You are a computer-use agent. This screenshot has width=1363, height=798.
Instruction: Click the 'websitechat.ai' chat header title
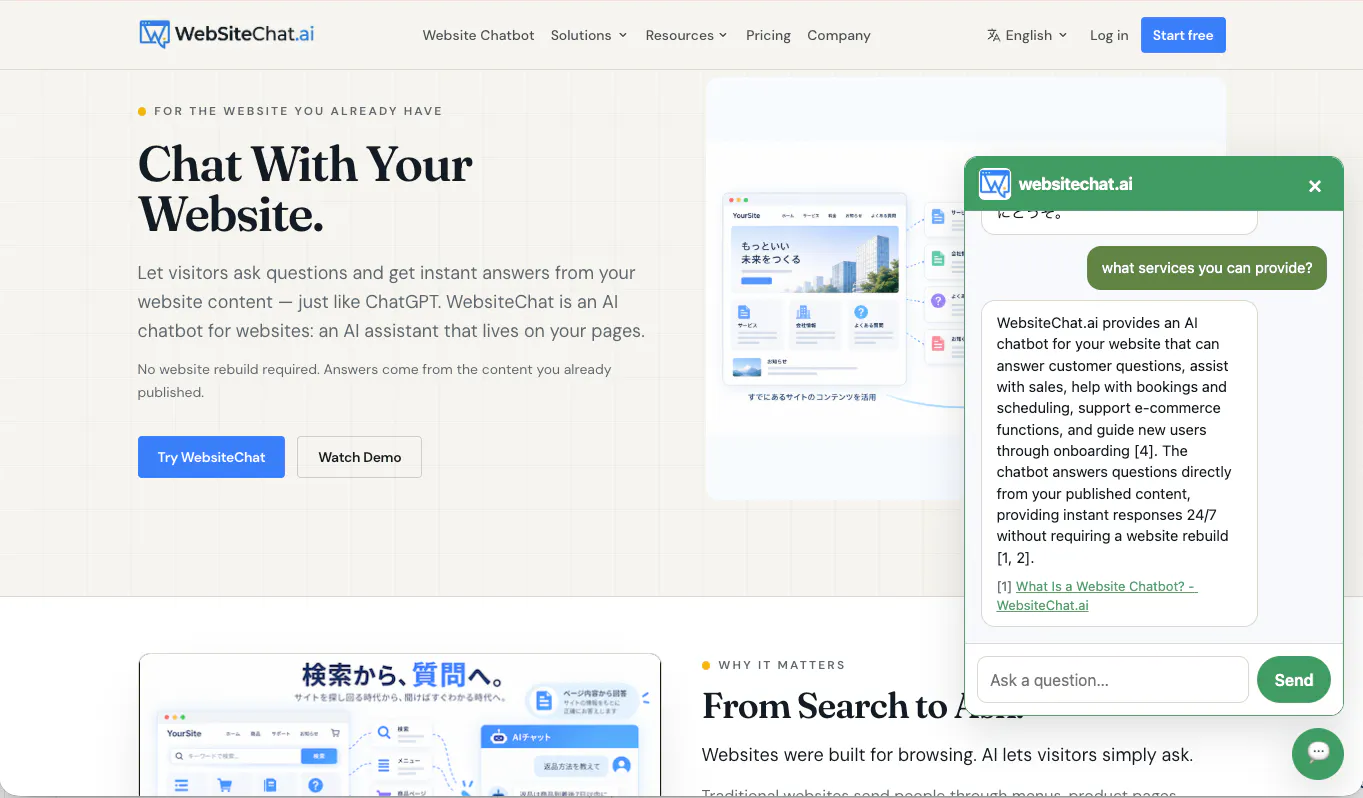(x=1075, y=184)
